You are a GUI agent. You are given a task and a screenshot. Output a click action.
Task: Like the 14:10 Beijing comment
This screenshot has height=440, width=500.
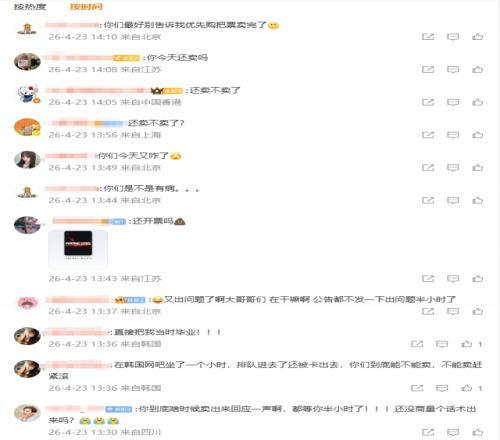click(477, 37)
